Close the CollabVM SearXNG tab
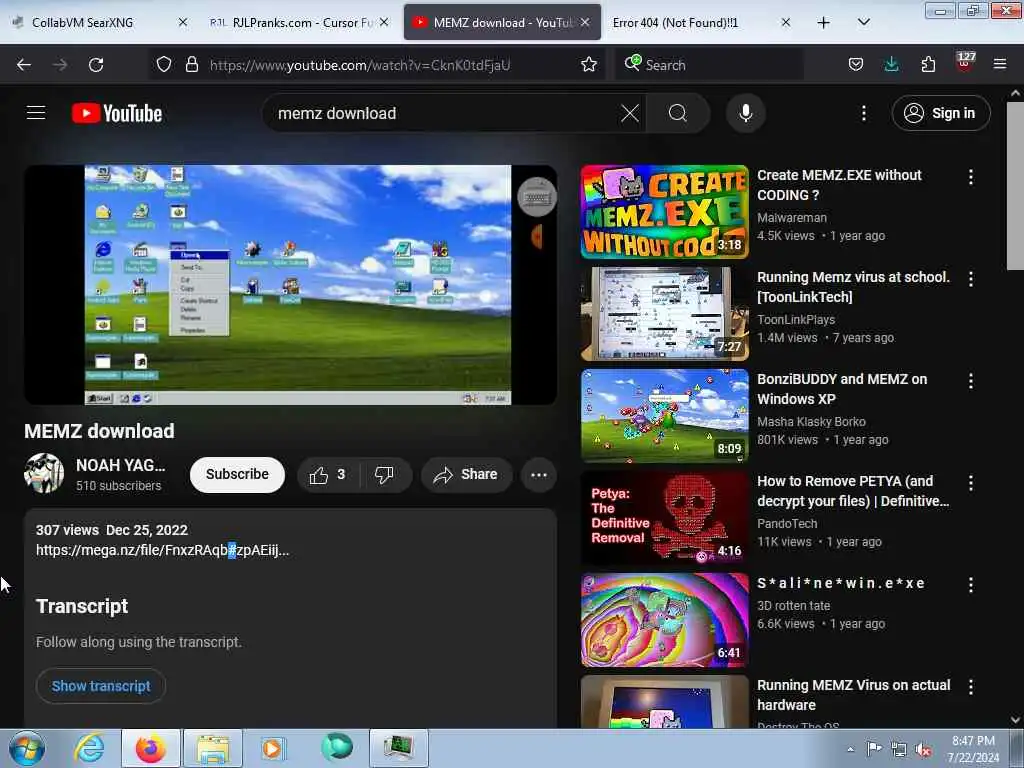 (x=183, y=22)
